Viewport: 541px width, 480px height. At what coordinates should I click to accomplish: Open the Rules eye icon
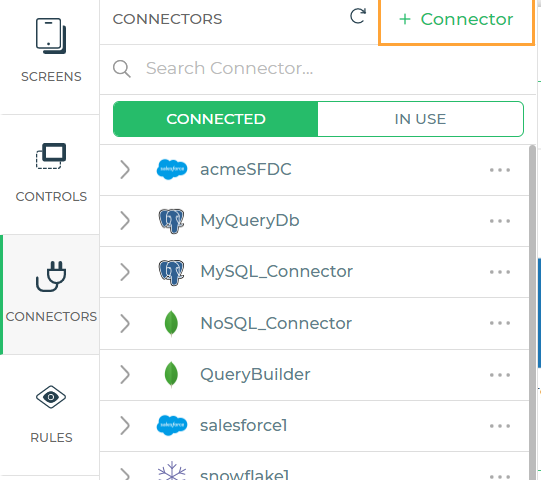(x=51, y=397)
